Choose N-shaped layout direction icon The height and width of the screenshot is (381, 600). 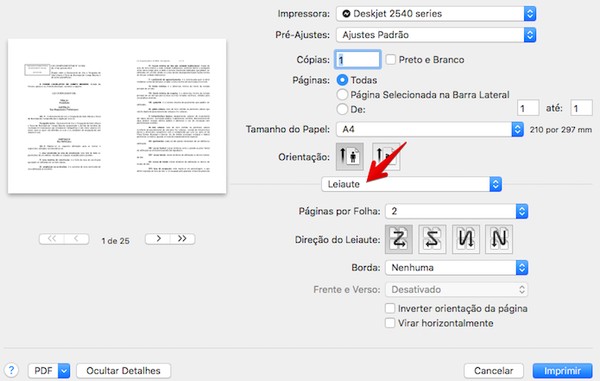(x=499, y=239)
